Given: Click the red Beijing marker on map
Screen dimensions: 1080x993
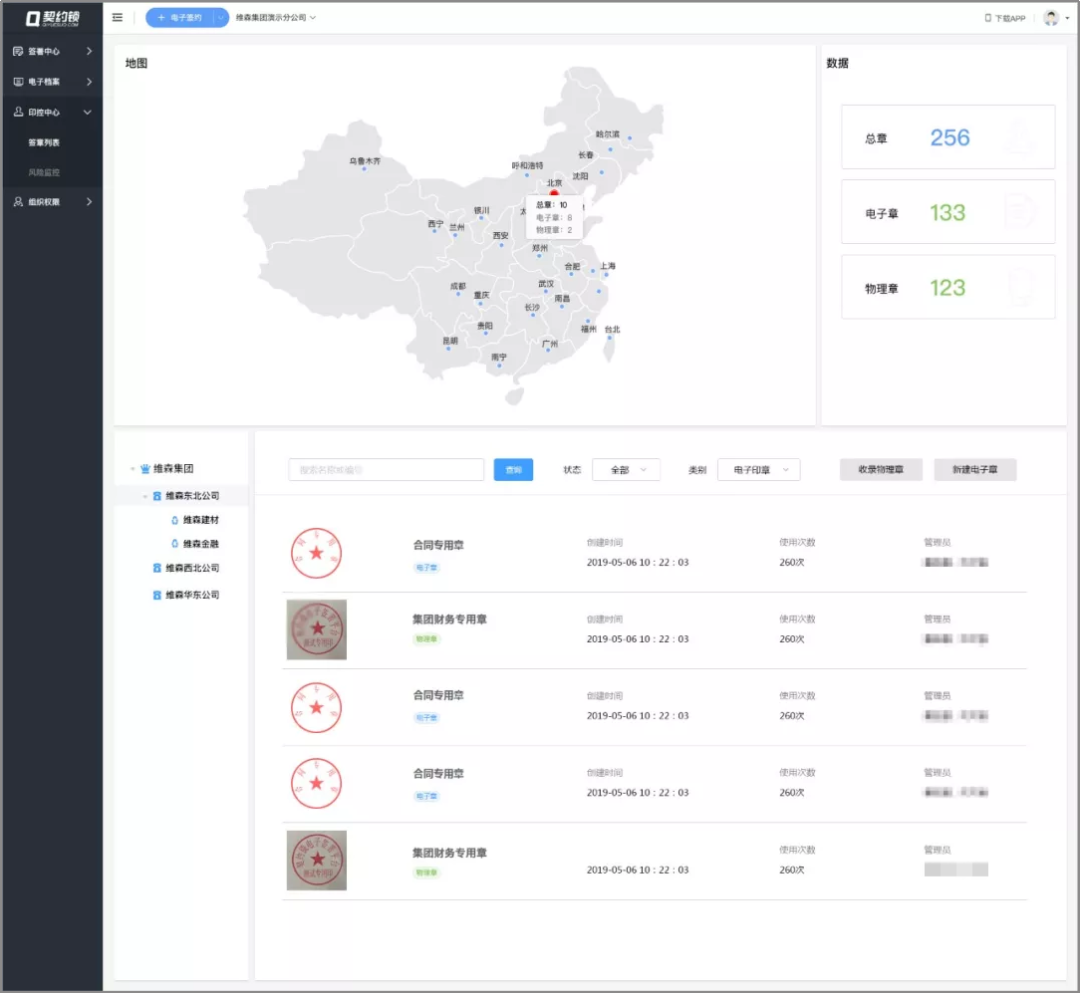Looking at the screenshot, I should 554,194.
